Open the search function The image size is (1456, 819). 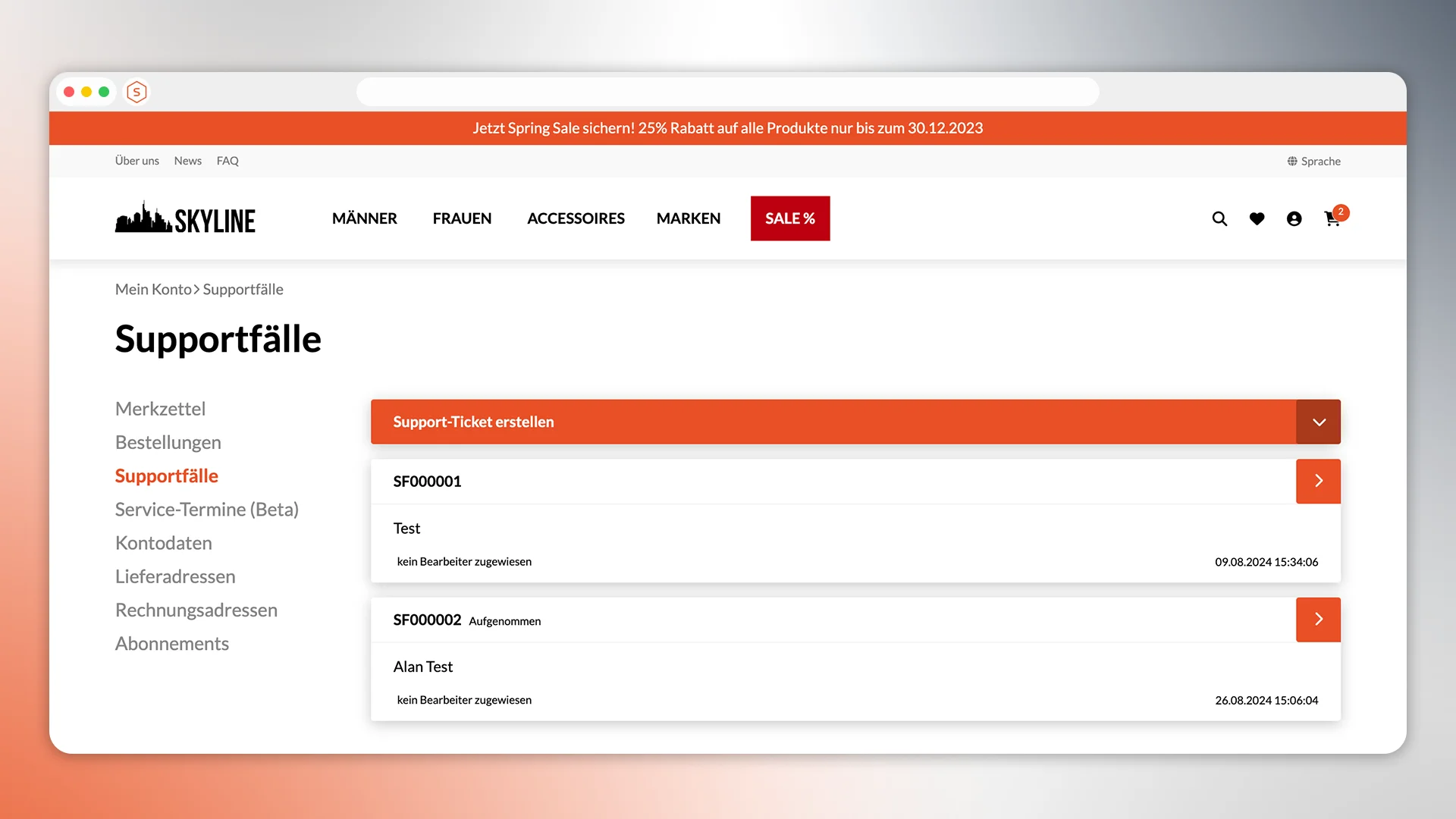tap(1219, 218)
